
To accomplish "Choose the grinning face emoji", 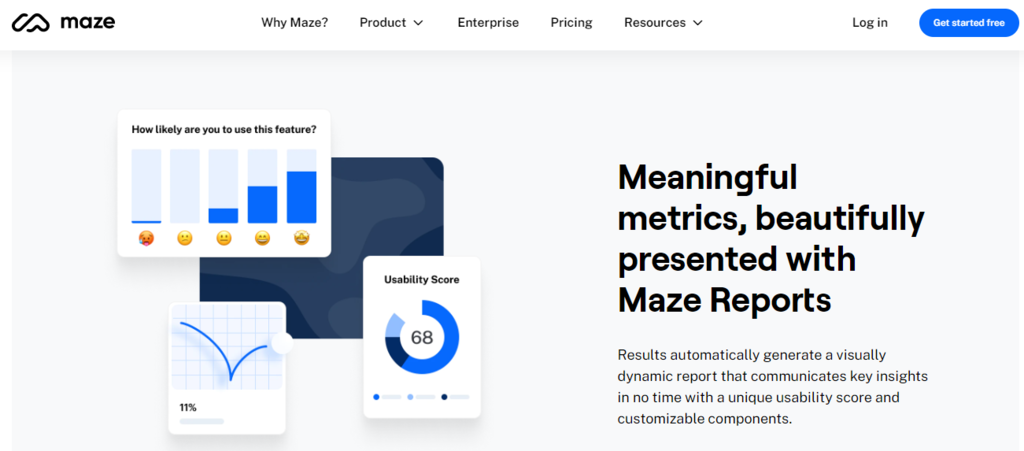I will tap(262, 238).
